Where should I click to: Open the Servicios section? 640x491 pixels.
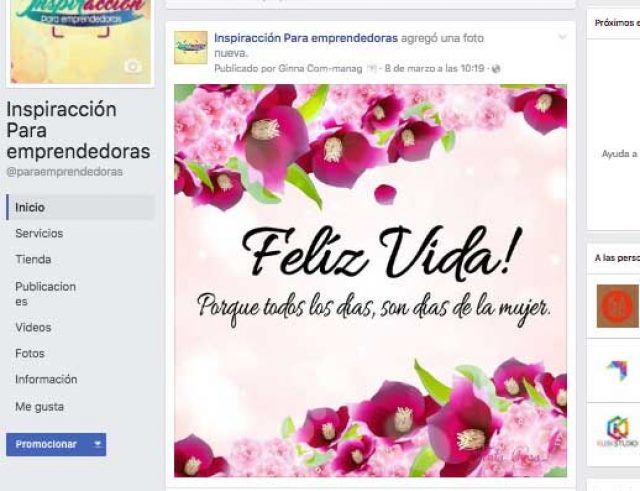pyautogui.click(x=39, y=233)
